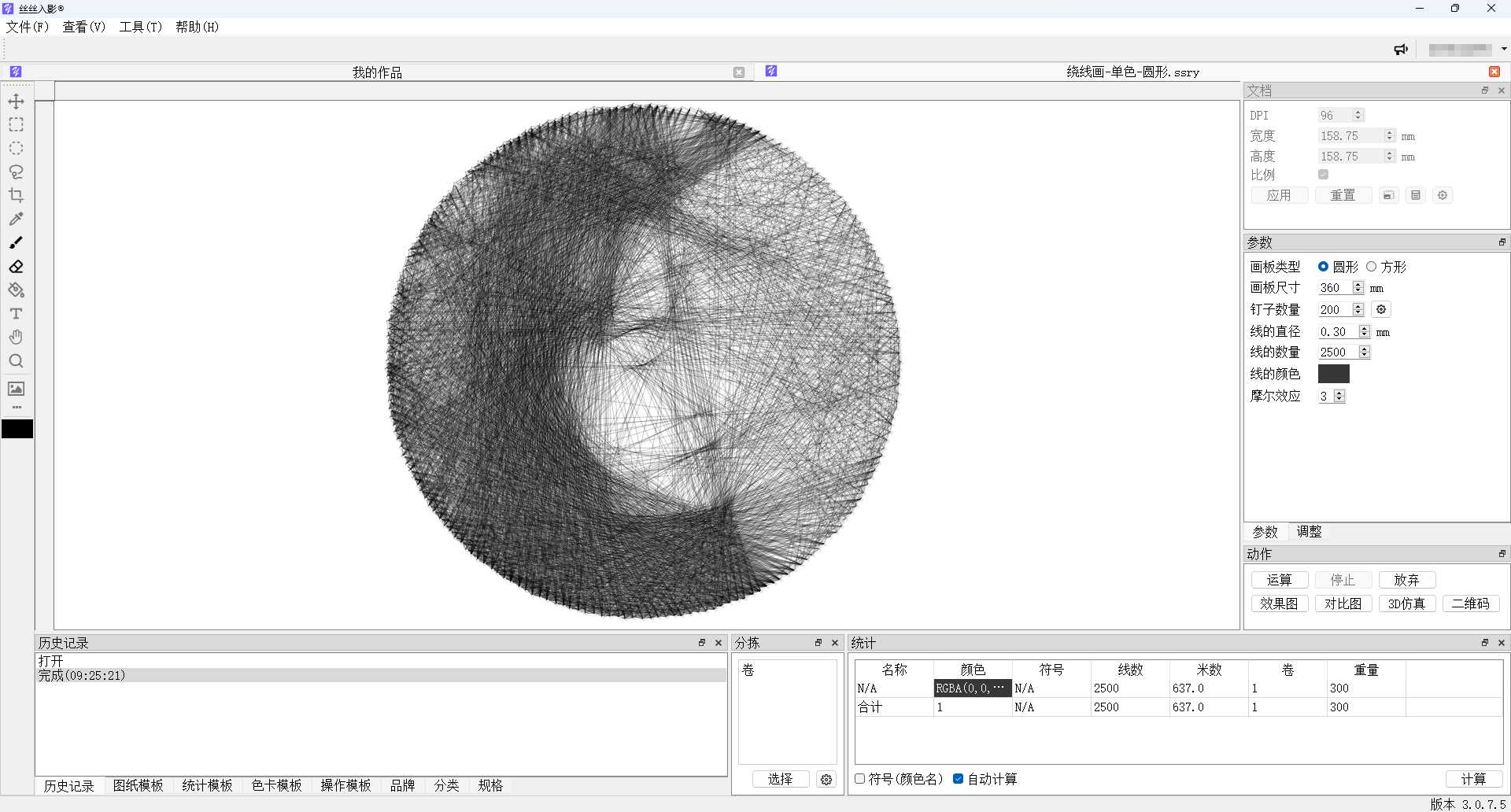1511x812 pixels.
Task: Select the Eraser tool
Action: pos(16,267)
